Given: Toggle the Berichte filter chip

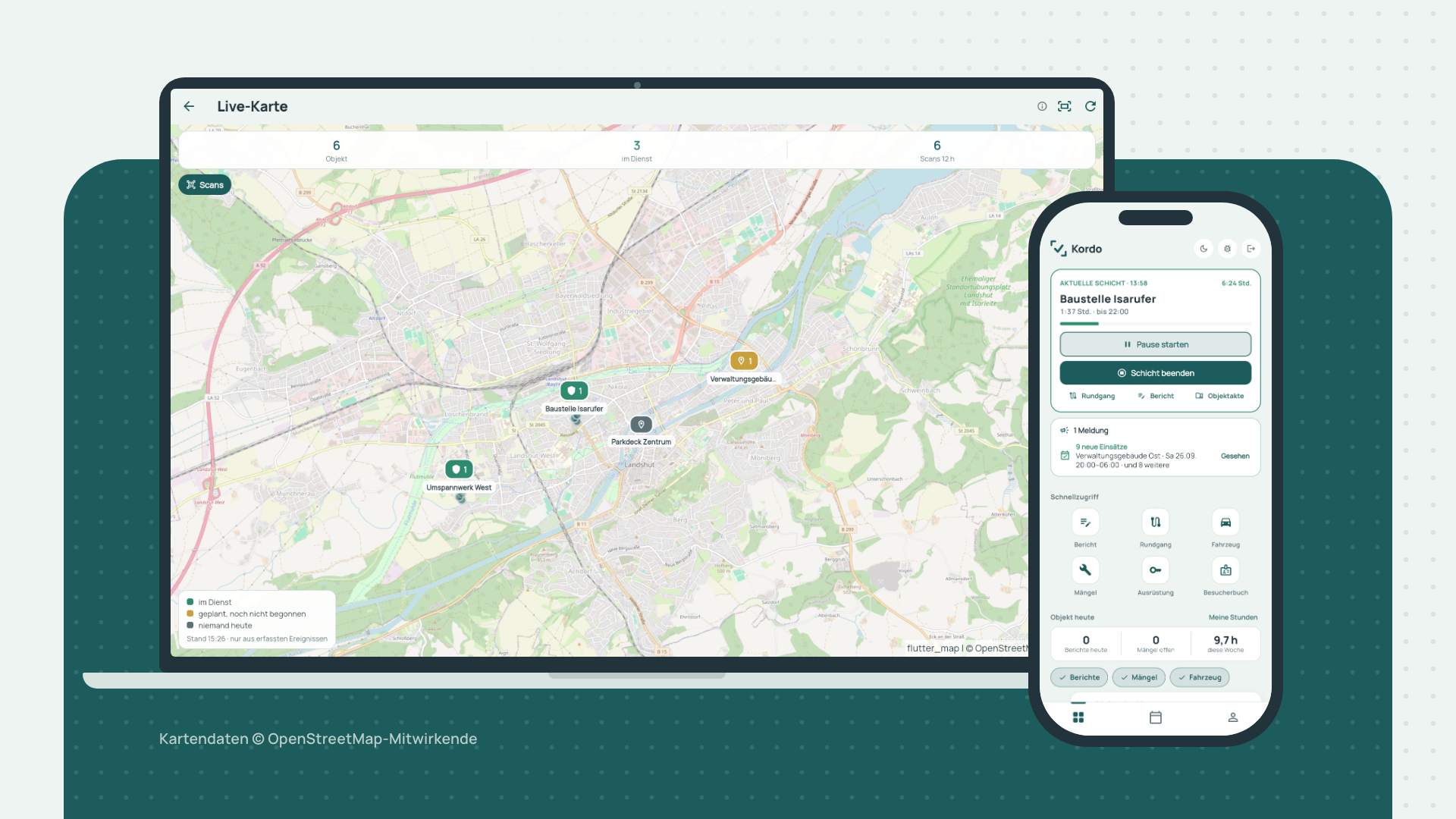Looking at the screenshot, I should 1079,678.
